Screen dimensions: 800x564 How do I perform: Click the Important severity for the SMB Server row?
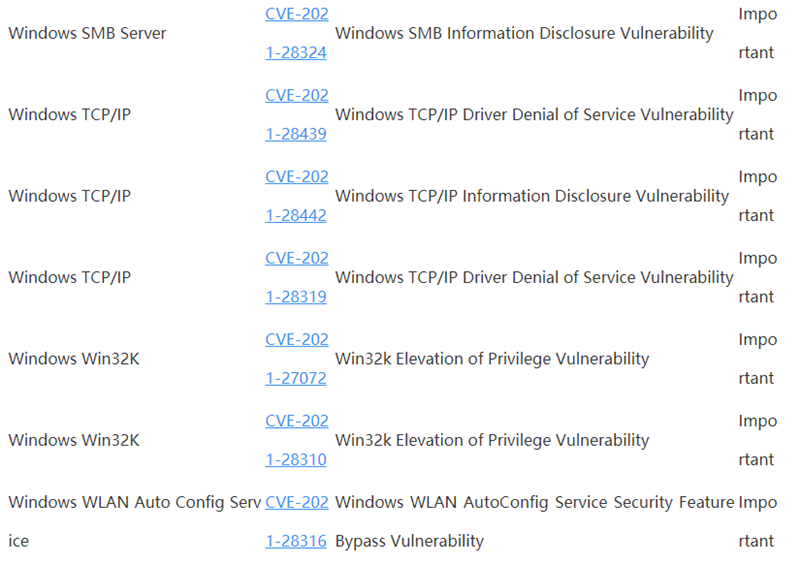coord(757,14)
